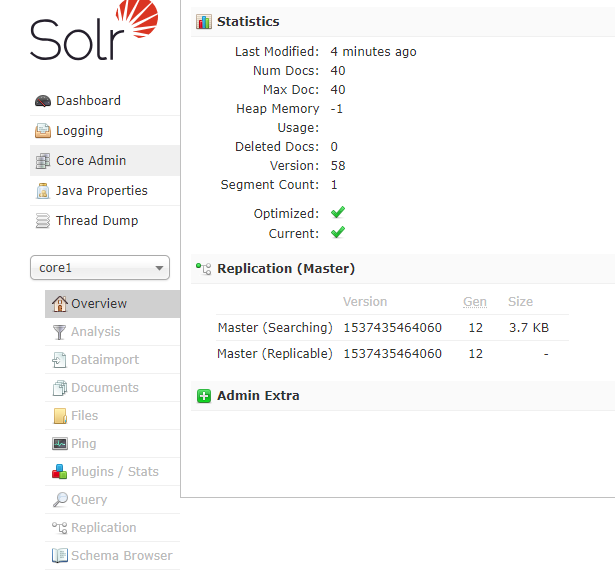
Task: Click the green plus Admin Extra icon
Action: pos(204,396)
